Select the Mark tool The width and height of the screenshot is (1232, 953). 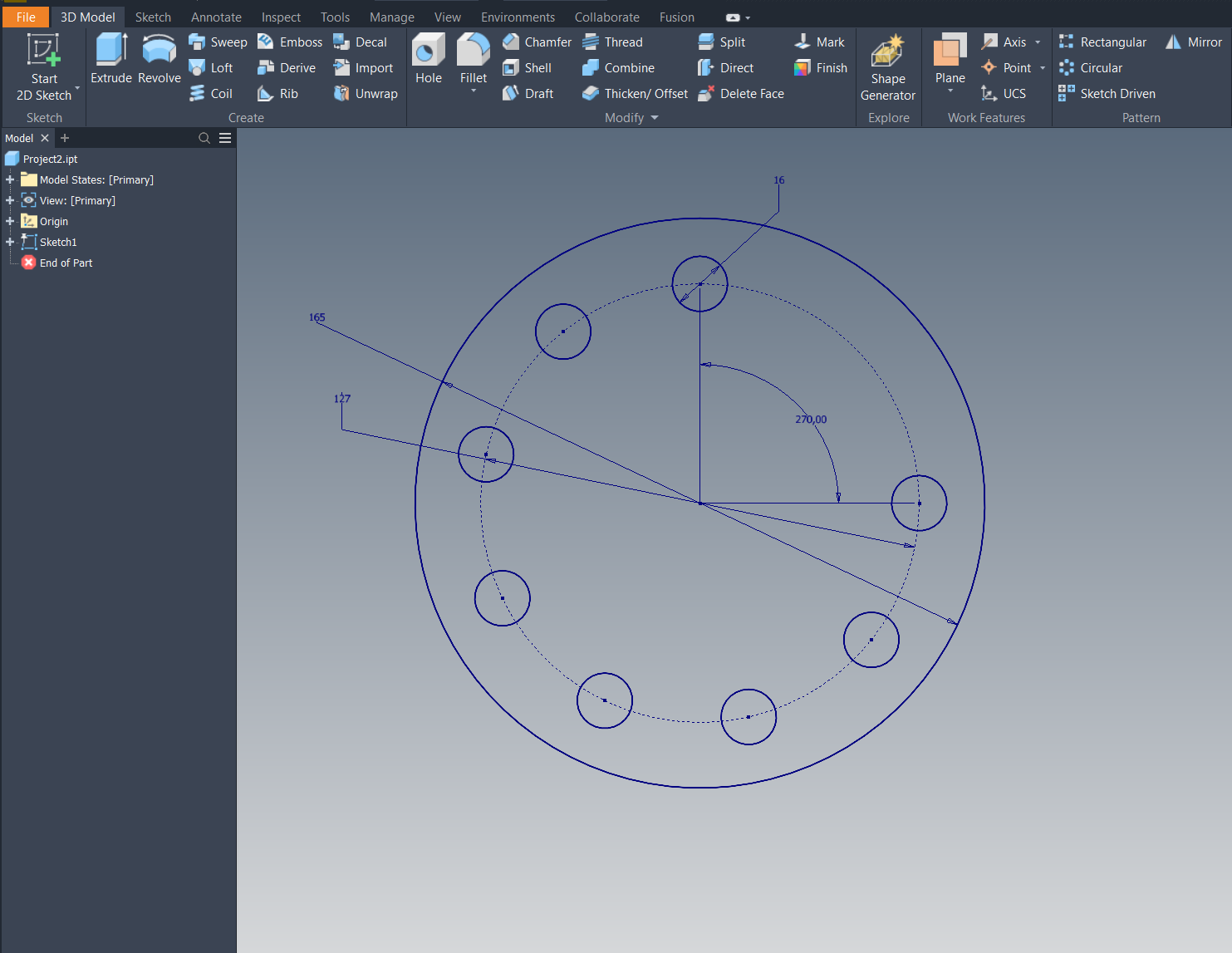819,42
